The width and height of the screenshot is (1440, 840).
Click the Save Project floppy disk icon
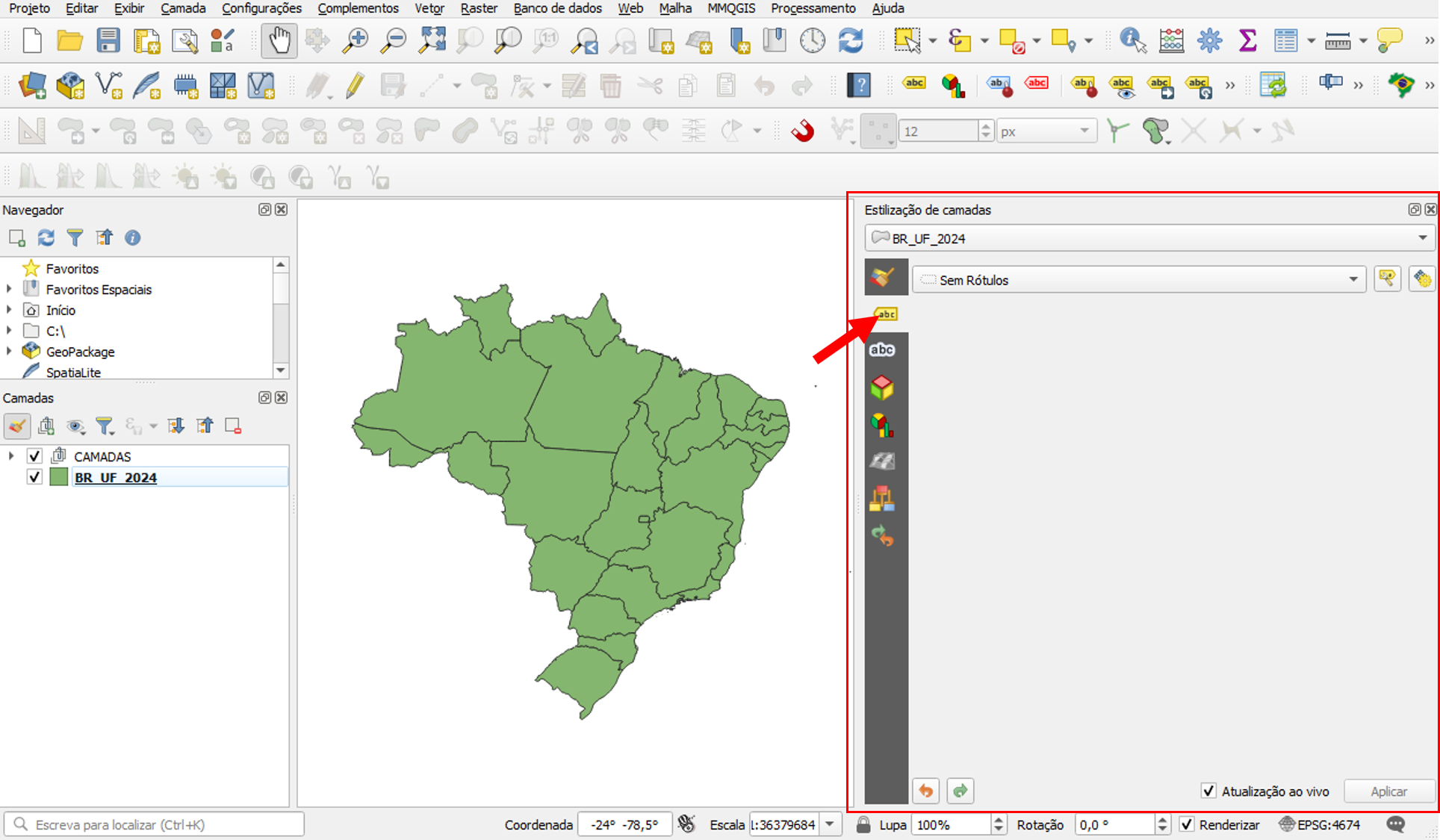tap(108, 40)
